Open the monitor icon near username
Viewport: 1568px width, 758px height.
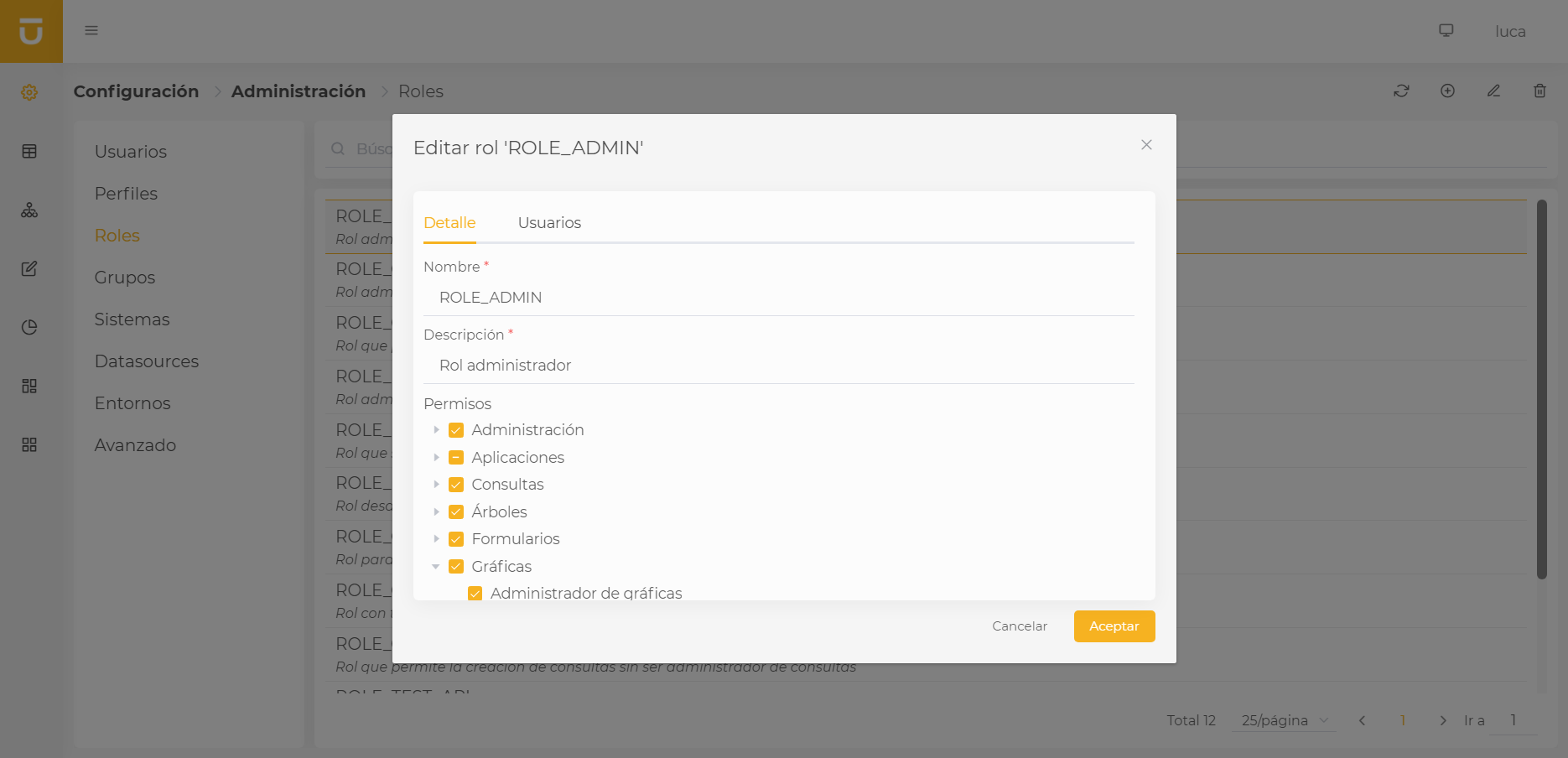pyautogui.click(x=1446, y=30)
